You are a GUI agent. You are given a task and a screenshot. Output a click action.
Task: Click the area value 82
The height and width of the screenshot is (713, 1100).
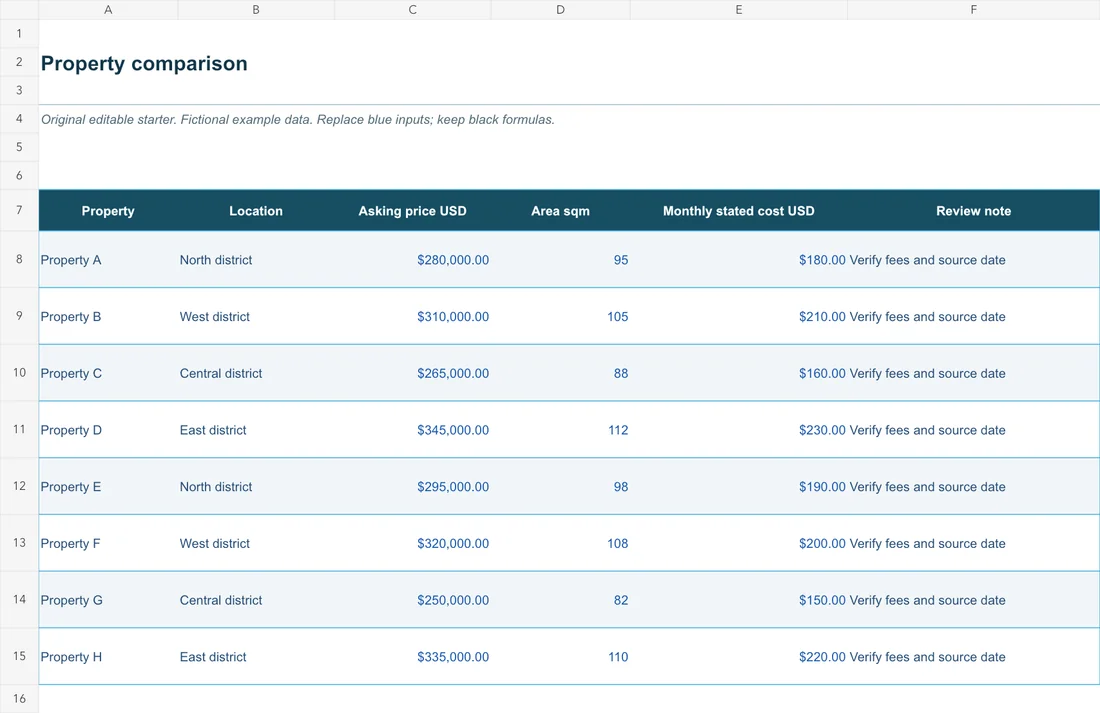[x=621, y=600]
